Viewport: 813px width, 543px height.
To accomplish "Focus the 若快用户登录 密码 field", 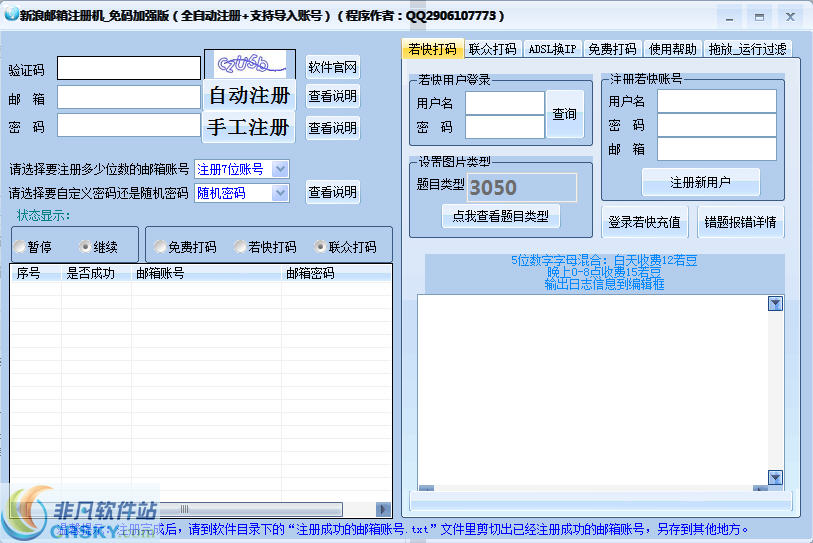I will pos(505,127).
